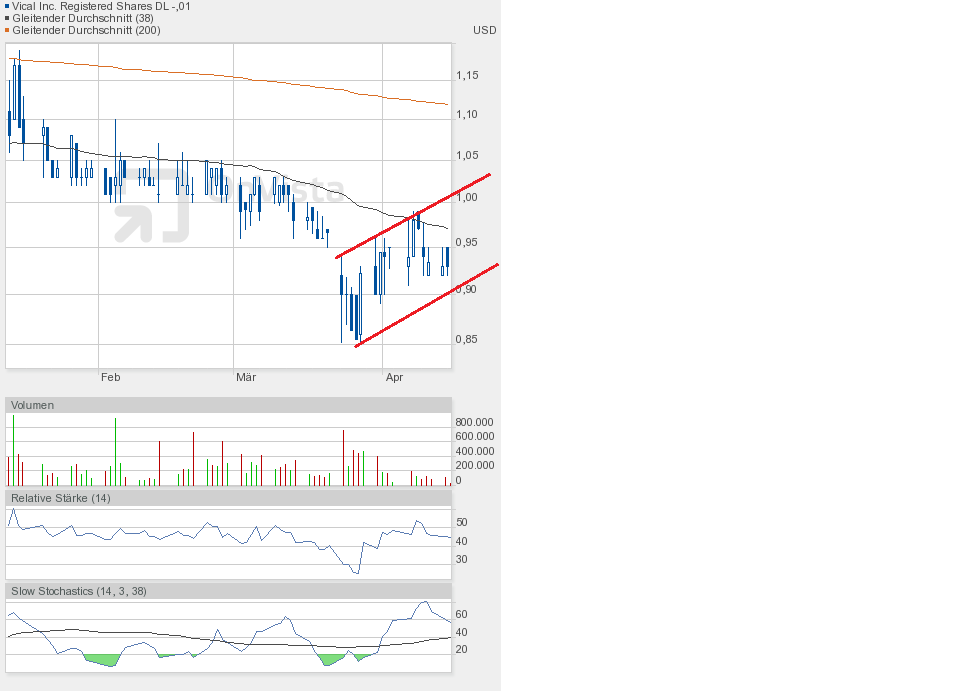Click the 50 level label on the RSI panel

pyautogui.click(x=462, y=522)
